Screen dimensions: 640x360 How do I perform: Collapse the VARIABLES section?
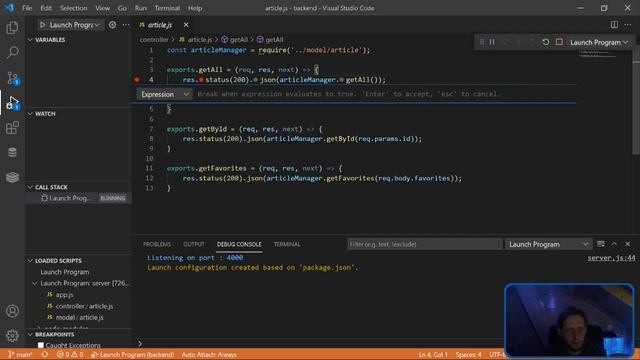tap(50, 40)
